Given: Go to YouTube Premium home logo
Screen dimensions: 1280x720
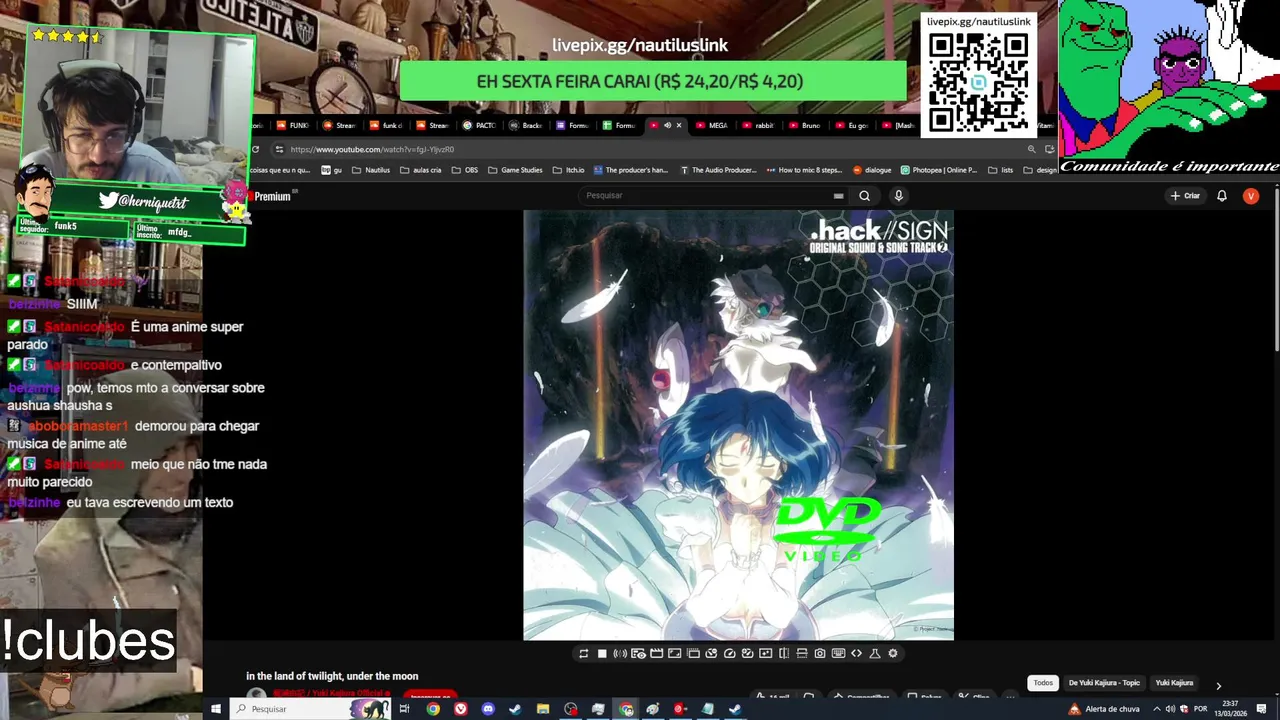Looking at the screenshot, I should tap(271, 197).
